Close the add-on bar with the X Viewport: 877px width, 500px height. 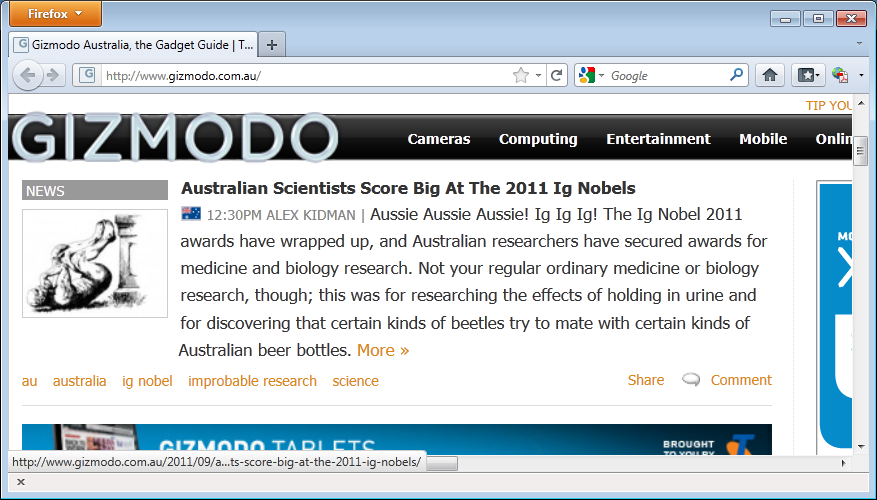(21, 482)
